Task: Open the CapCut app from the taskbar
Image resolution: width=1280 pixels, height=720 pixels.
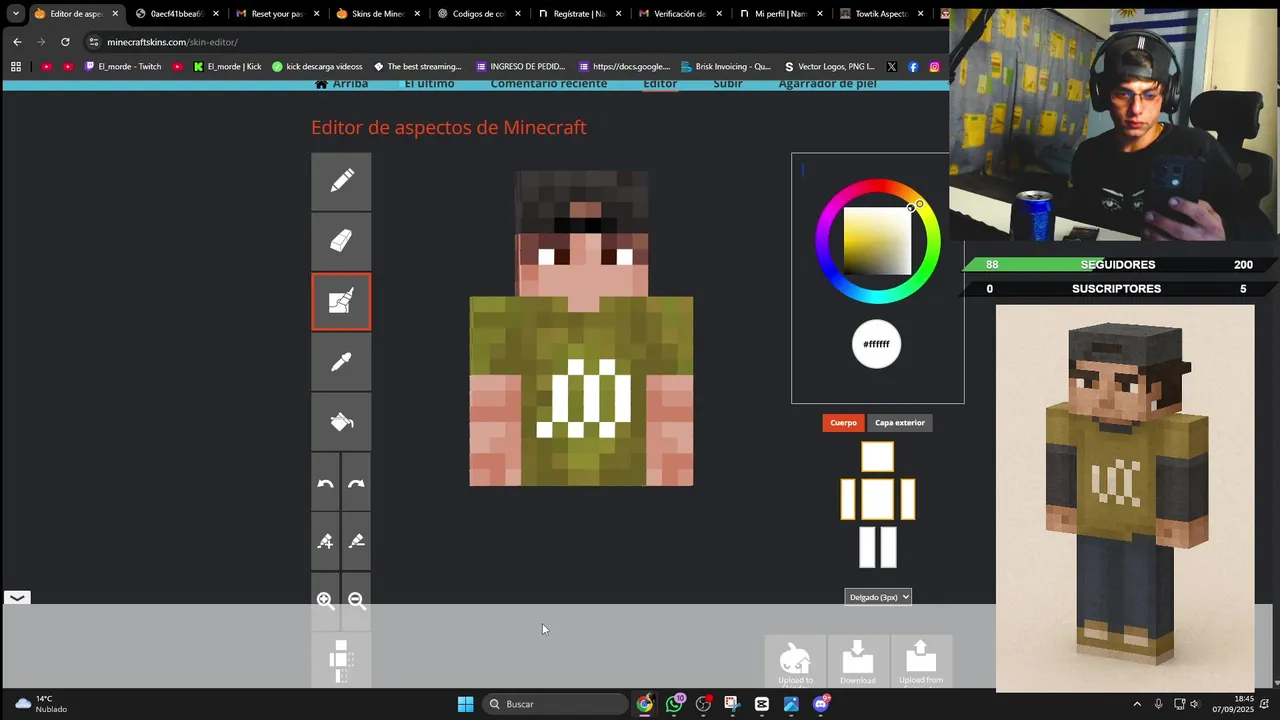Action: click(762, 704)
